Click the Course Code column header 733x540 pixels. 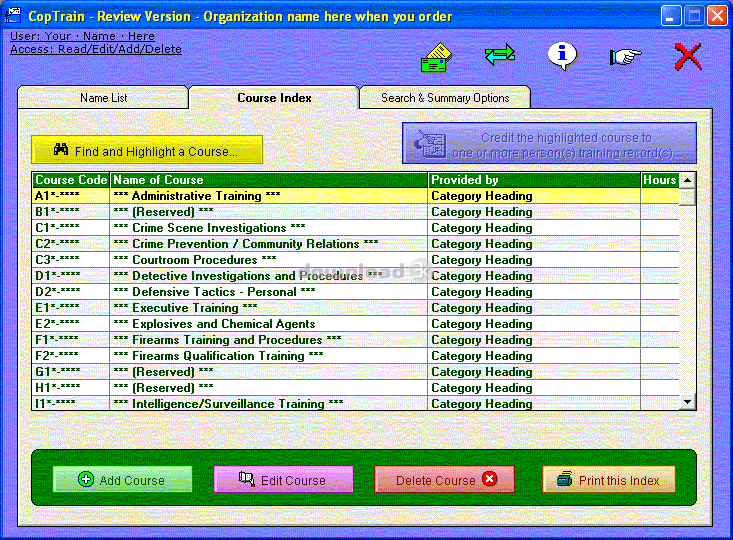pyautogui.click(x=71, y=180)
